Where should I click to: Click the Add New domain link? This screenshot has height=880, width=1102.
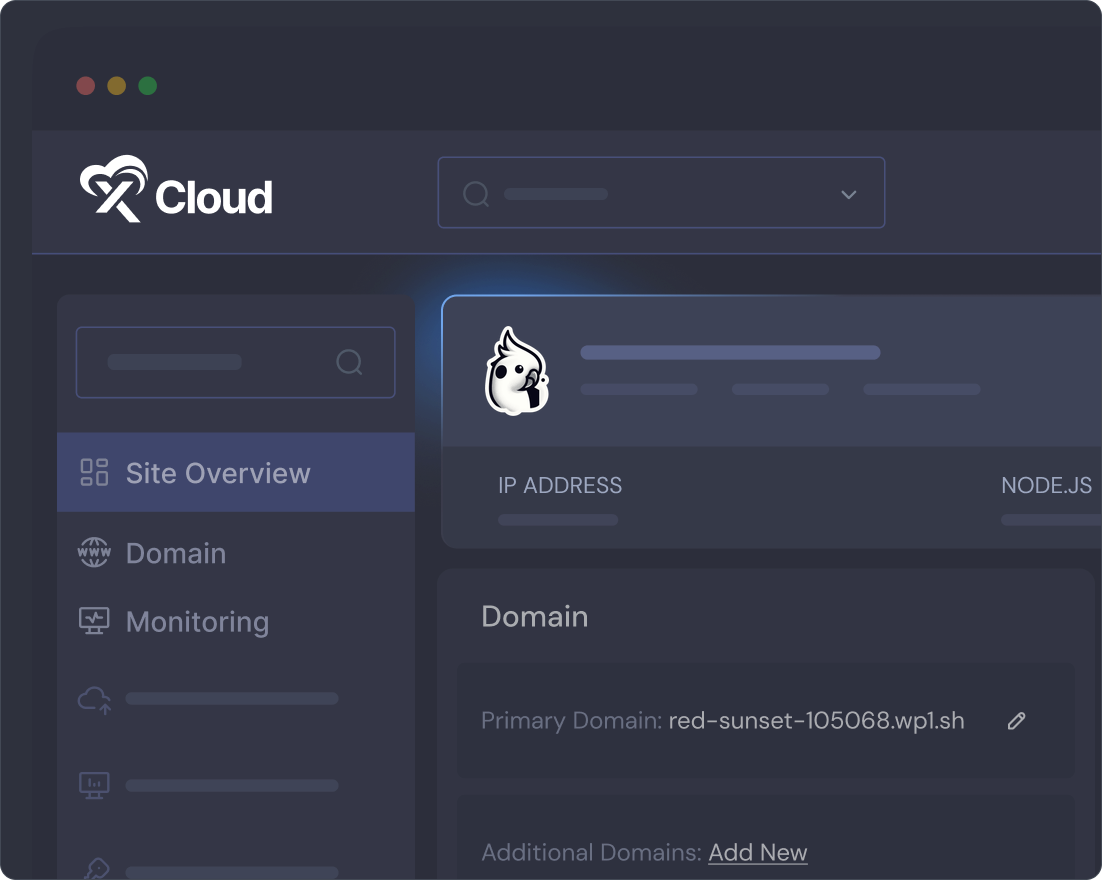pyautogui.click(x=758, y=853)
